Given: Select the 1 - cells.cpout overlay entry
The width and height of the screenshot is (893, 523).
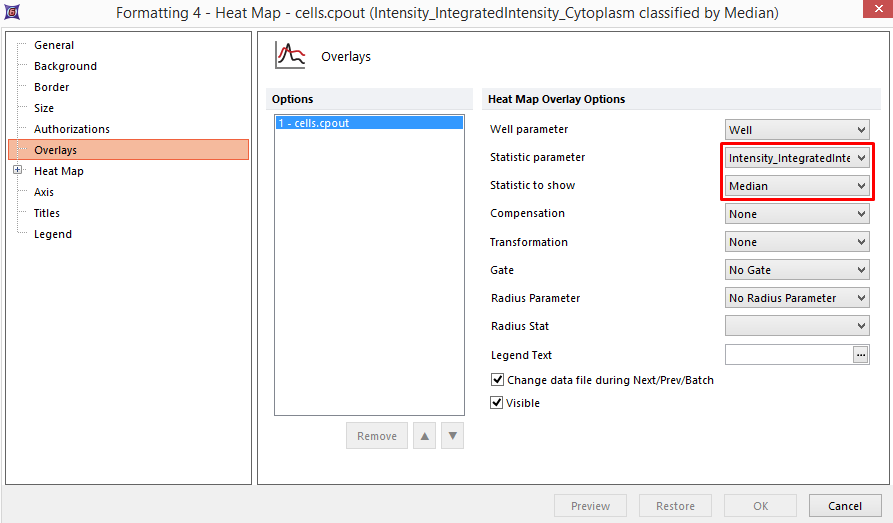Looking at the screenshot, I should coord(369,123).
